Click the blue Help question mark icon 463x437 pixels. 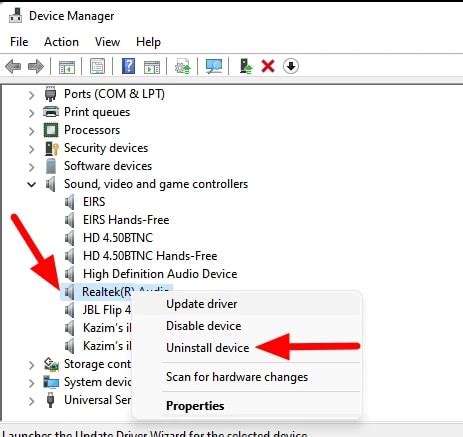(128, 66)
